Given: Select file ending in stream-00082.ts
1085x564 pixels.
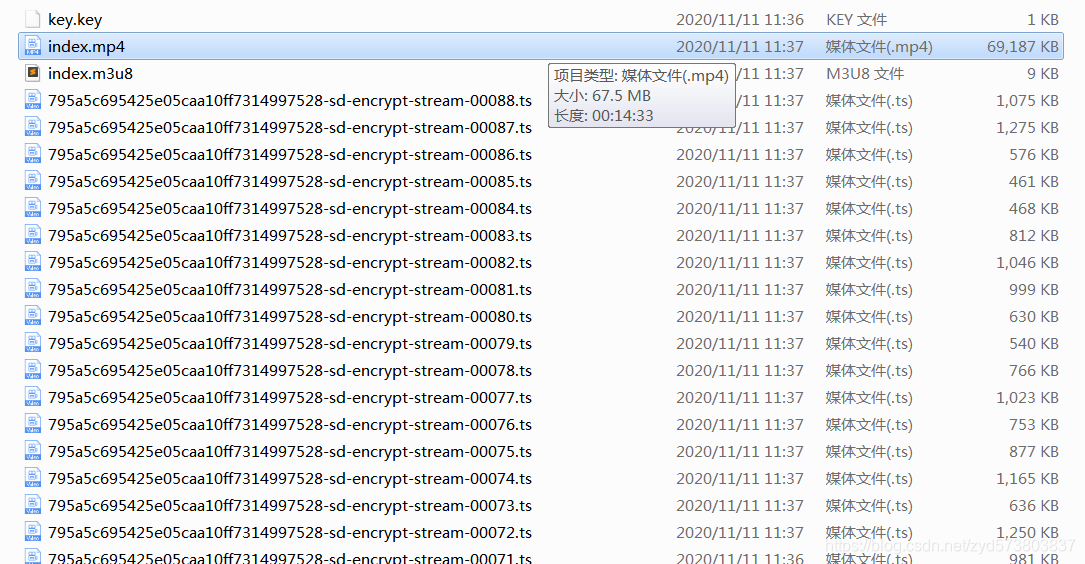Looking at the screenshot, I should [x=290, y=262].
